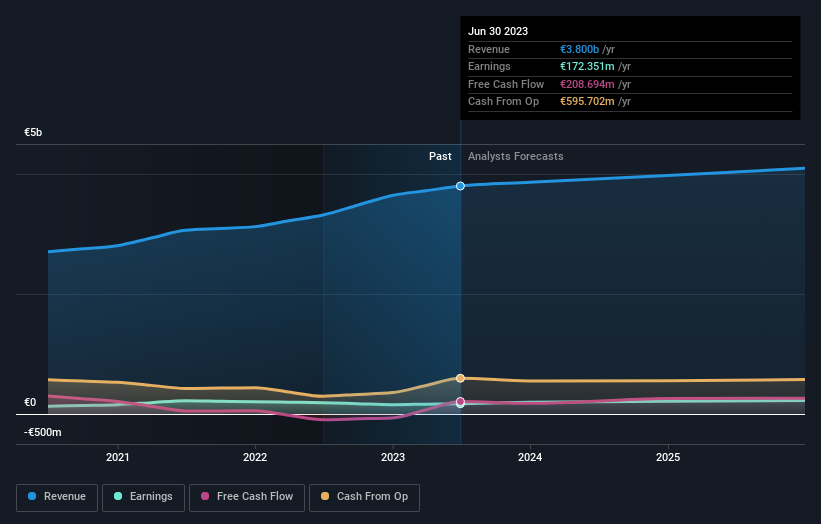This screenshot has height=524, width=821.
Task: Click the Free Cash Flow label in tooltip
Action: click(x=506, y=84)
